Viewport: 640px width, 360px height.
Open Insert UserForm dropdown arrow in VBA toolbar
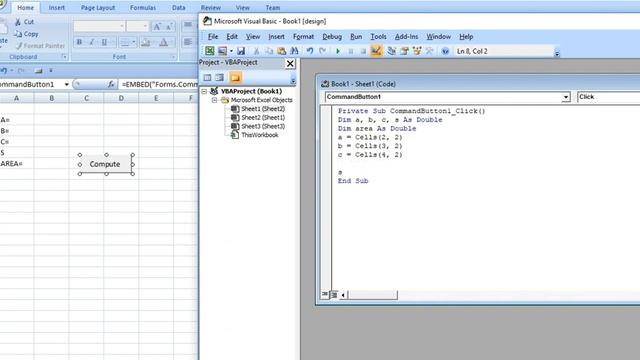click(x=231, y=51)
